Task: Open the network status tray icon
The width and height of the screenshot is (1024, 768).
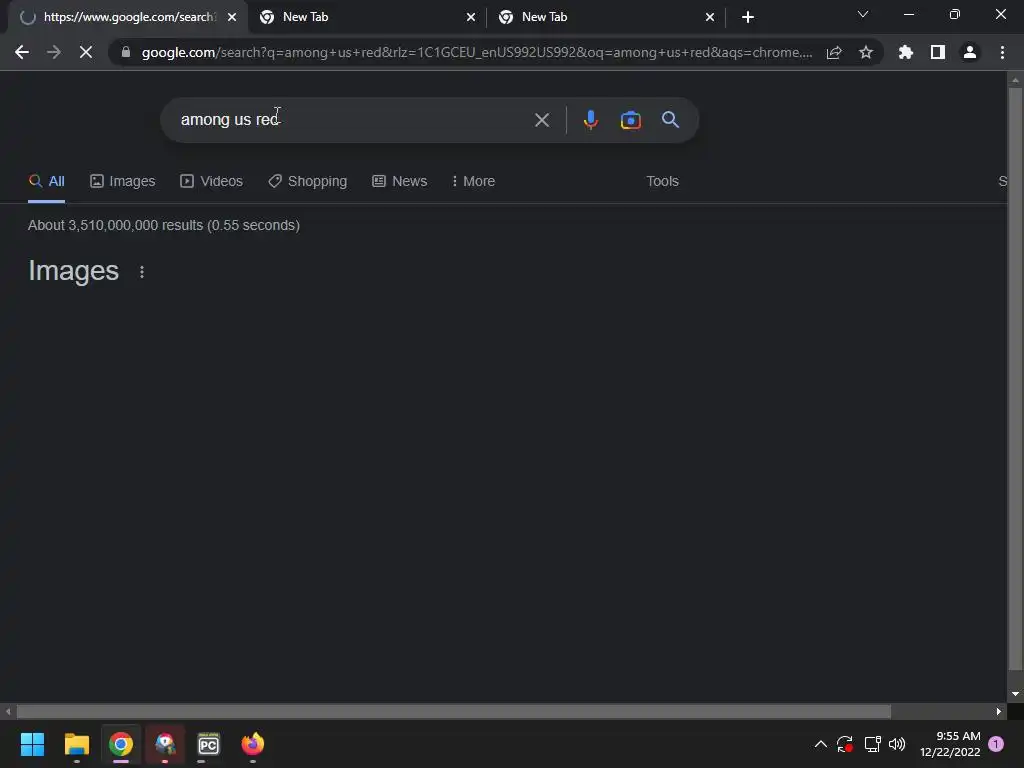Action: tap(872, 744)
